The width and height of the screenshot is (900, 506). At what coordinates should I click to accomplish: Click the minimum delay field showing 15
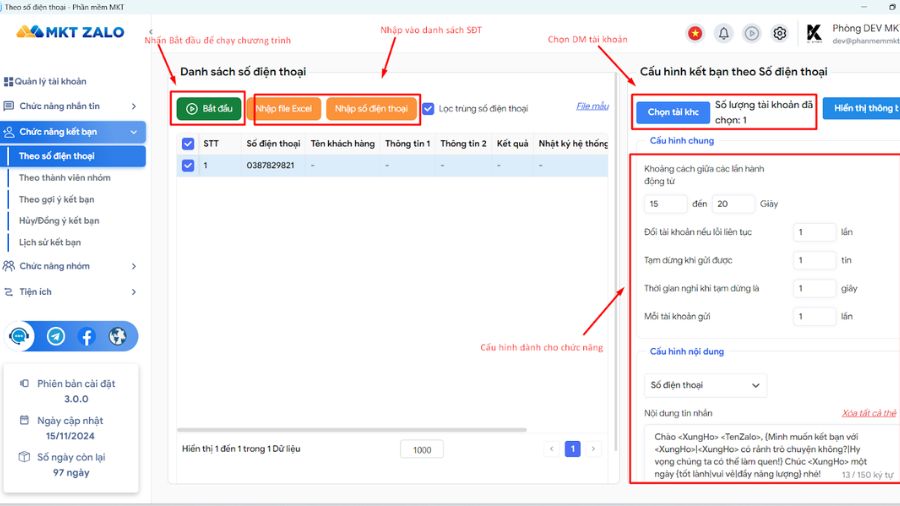pos(666,204)
